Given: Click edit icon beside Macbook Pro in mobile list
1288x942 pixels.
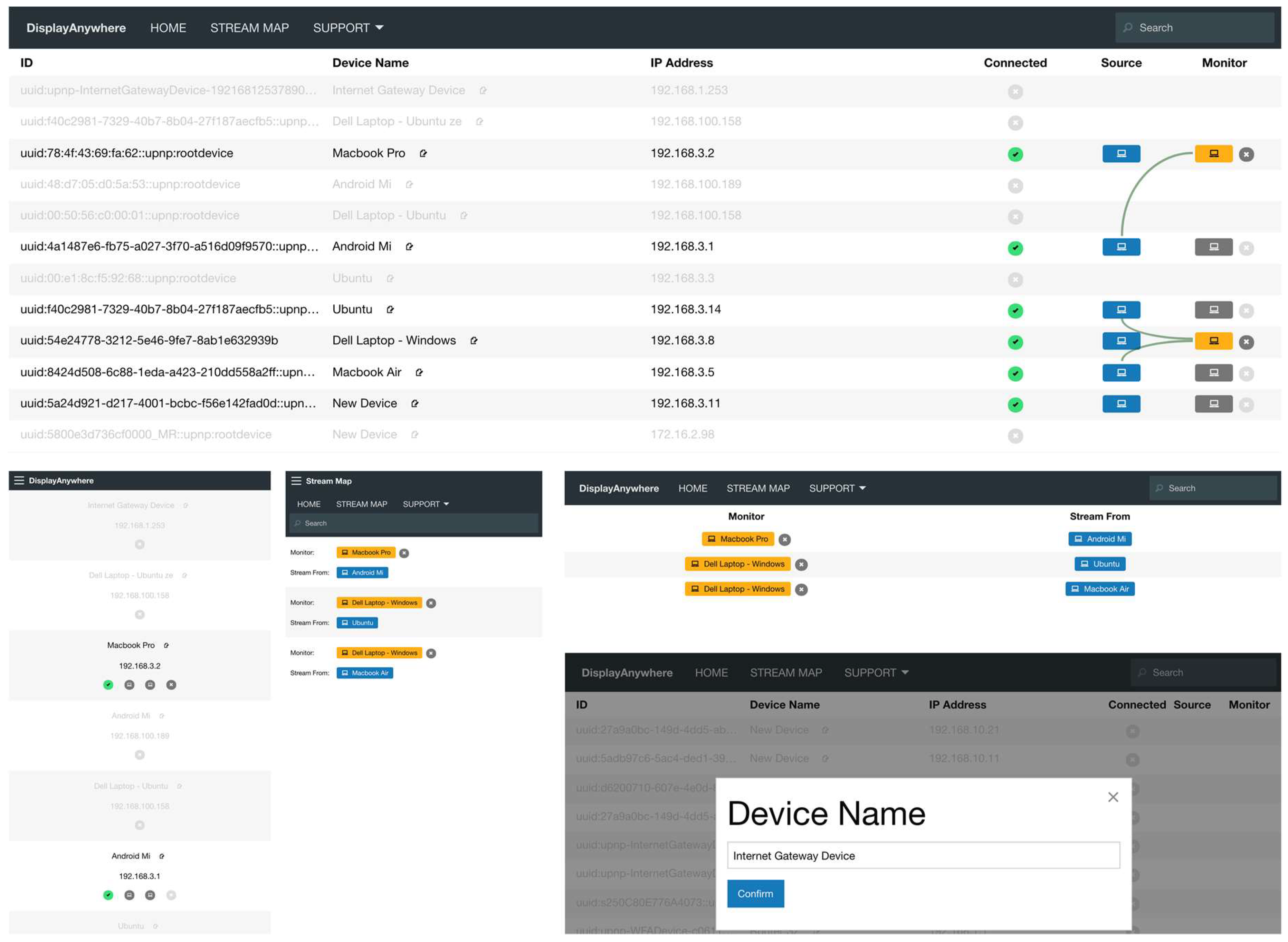Looking at the screenshot, I should (166, 646).
